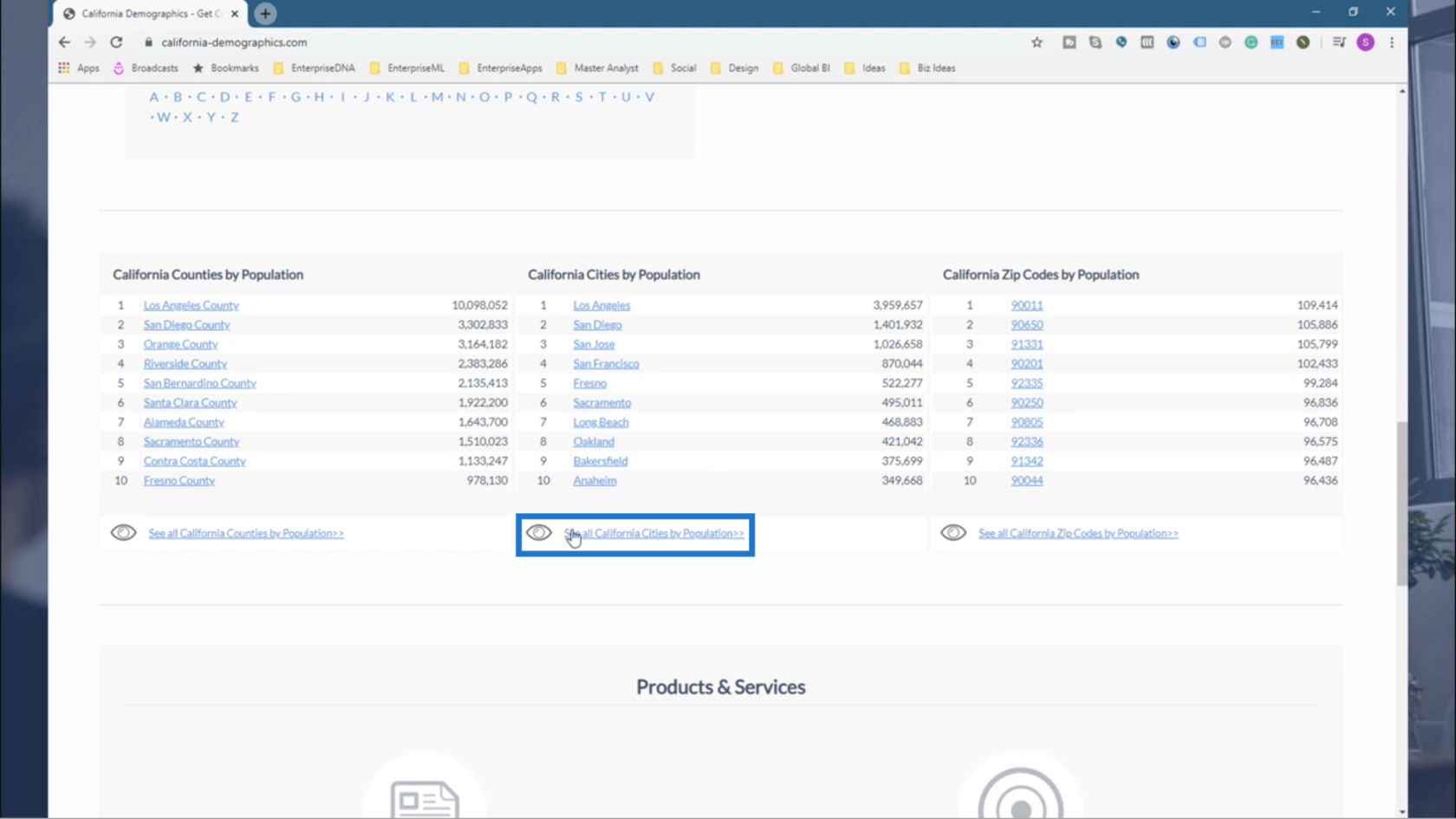Viewport: 1456px width, 819px height.
Task: Jump to letter Z in alphabet index
Action: (x=234, y=117)
